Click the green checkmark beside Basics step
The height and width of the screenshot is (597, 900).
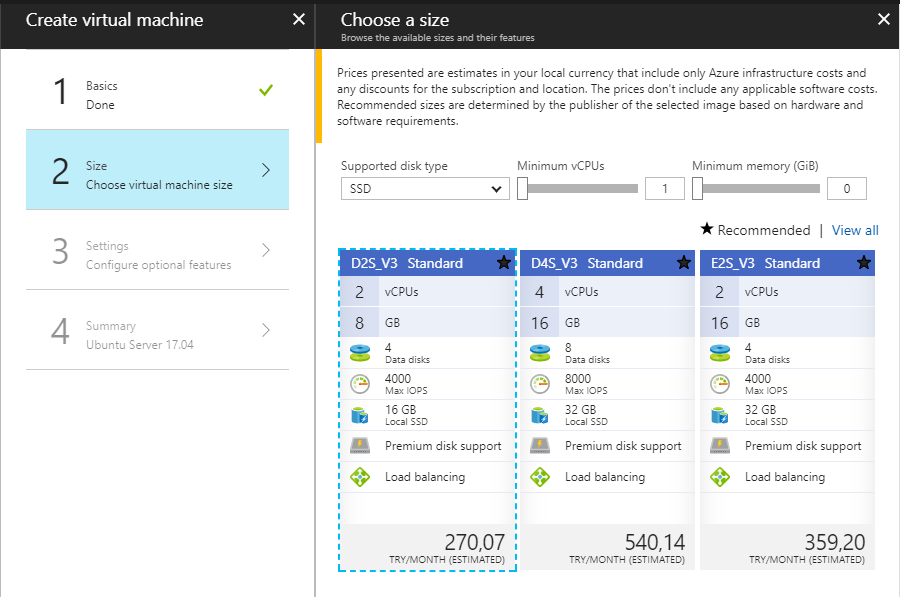coord(266,90)
